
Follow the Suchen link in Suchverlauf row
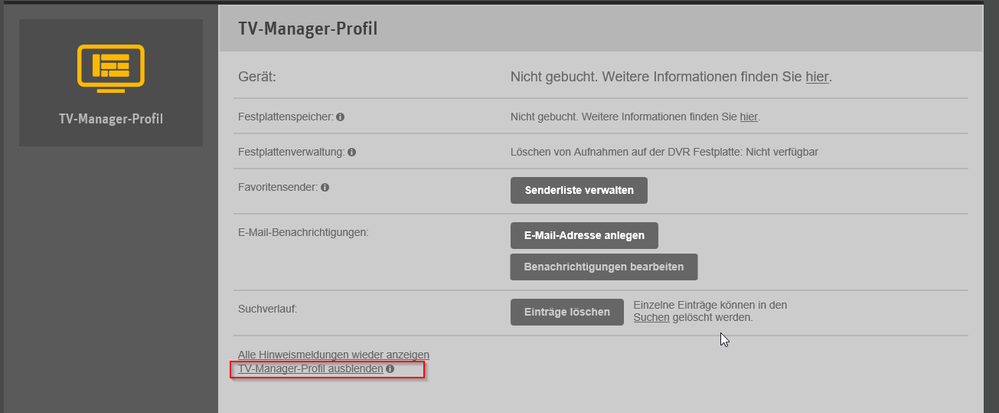651,317
